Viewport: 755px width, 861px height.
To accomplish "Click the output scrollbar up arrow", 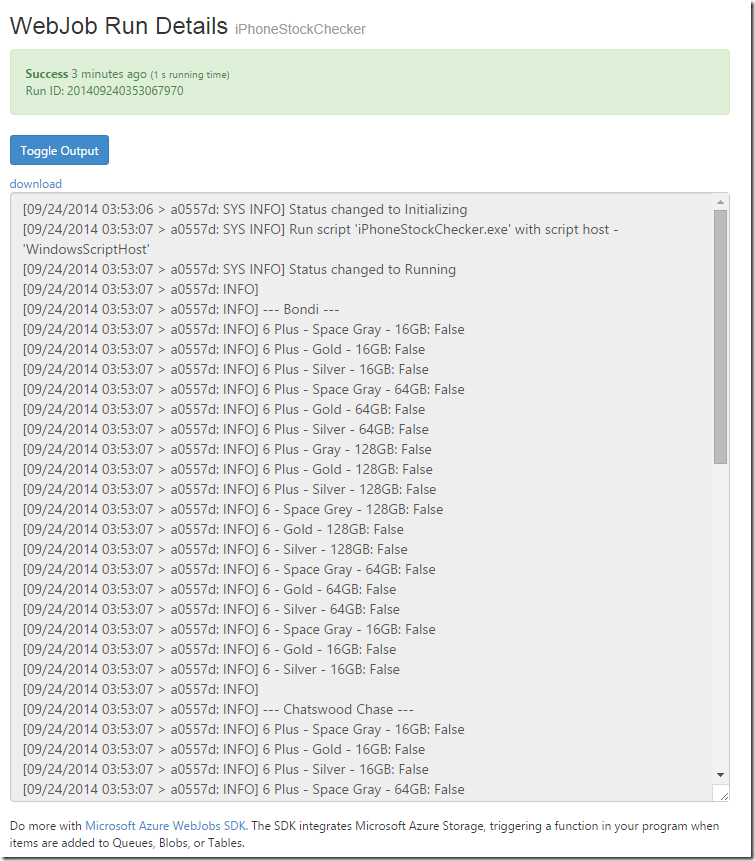I will pyautogui.click(x=720, y=202).
